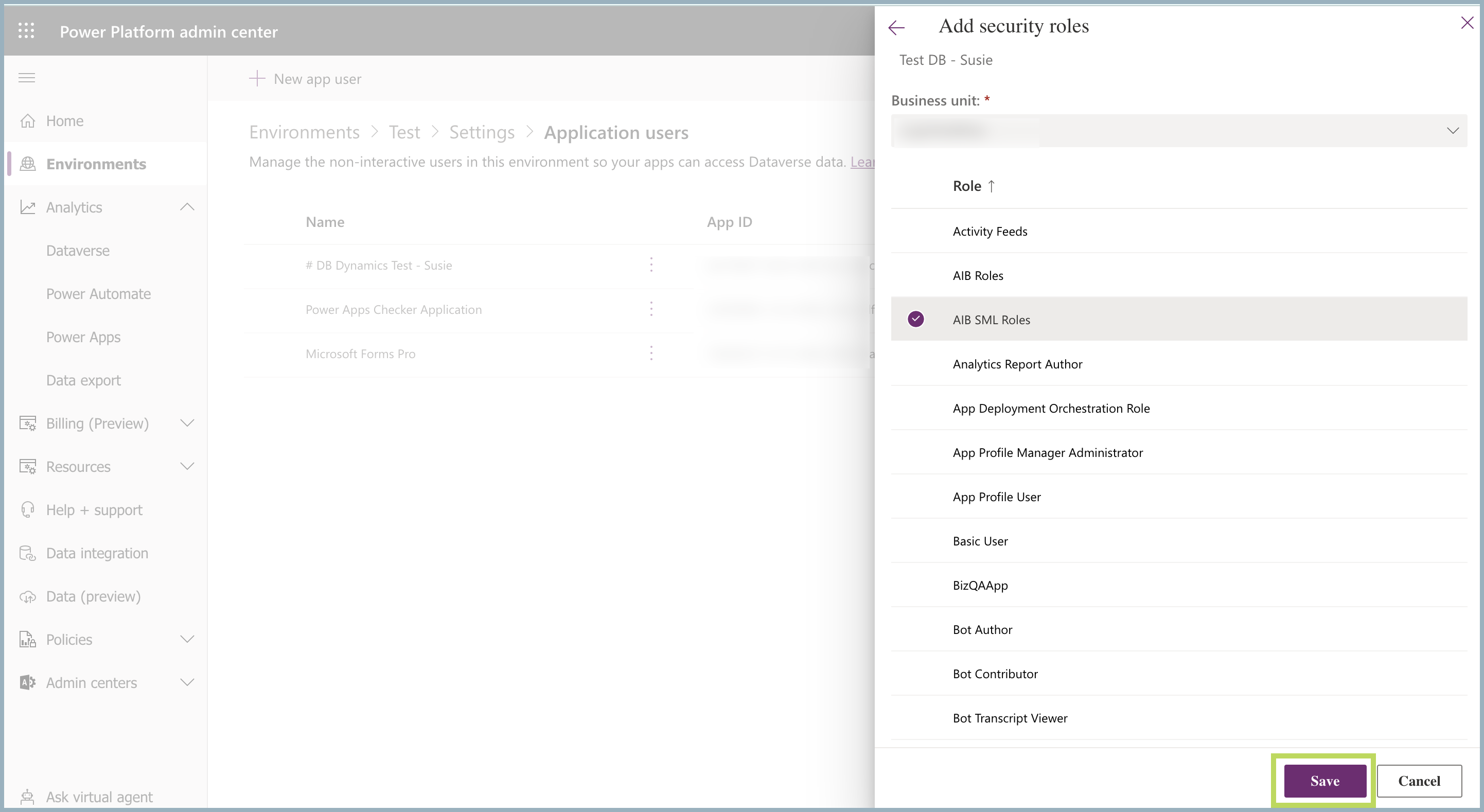
Task: Navigate to Settings breadcrumb
Action: pos(482,133)
